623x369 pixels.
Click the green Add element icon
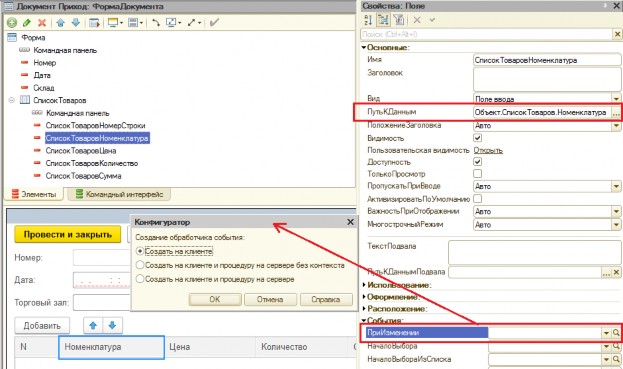pyautogui.click(x=12, y=23)
